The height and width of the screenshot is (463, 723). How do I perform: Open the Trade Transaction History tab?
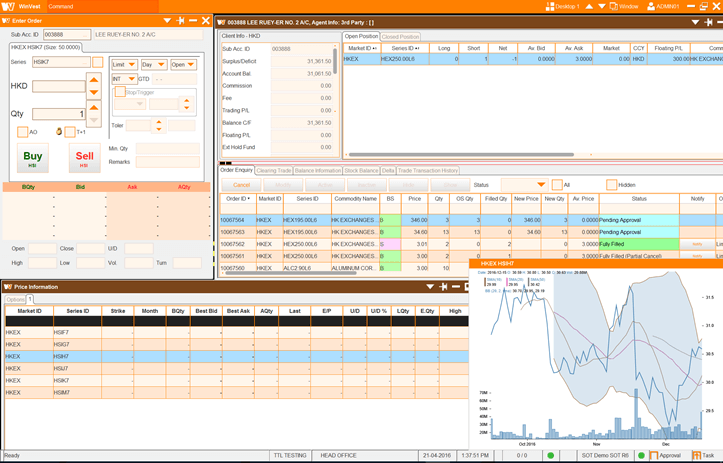[428, 171]
